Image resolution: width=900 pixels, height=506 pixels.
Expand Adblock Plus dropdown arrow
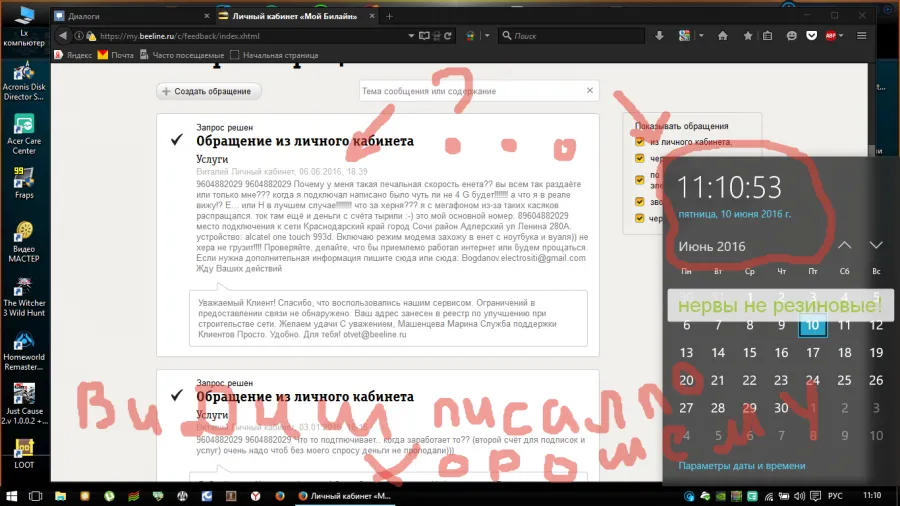(x=841, y=36)
